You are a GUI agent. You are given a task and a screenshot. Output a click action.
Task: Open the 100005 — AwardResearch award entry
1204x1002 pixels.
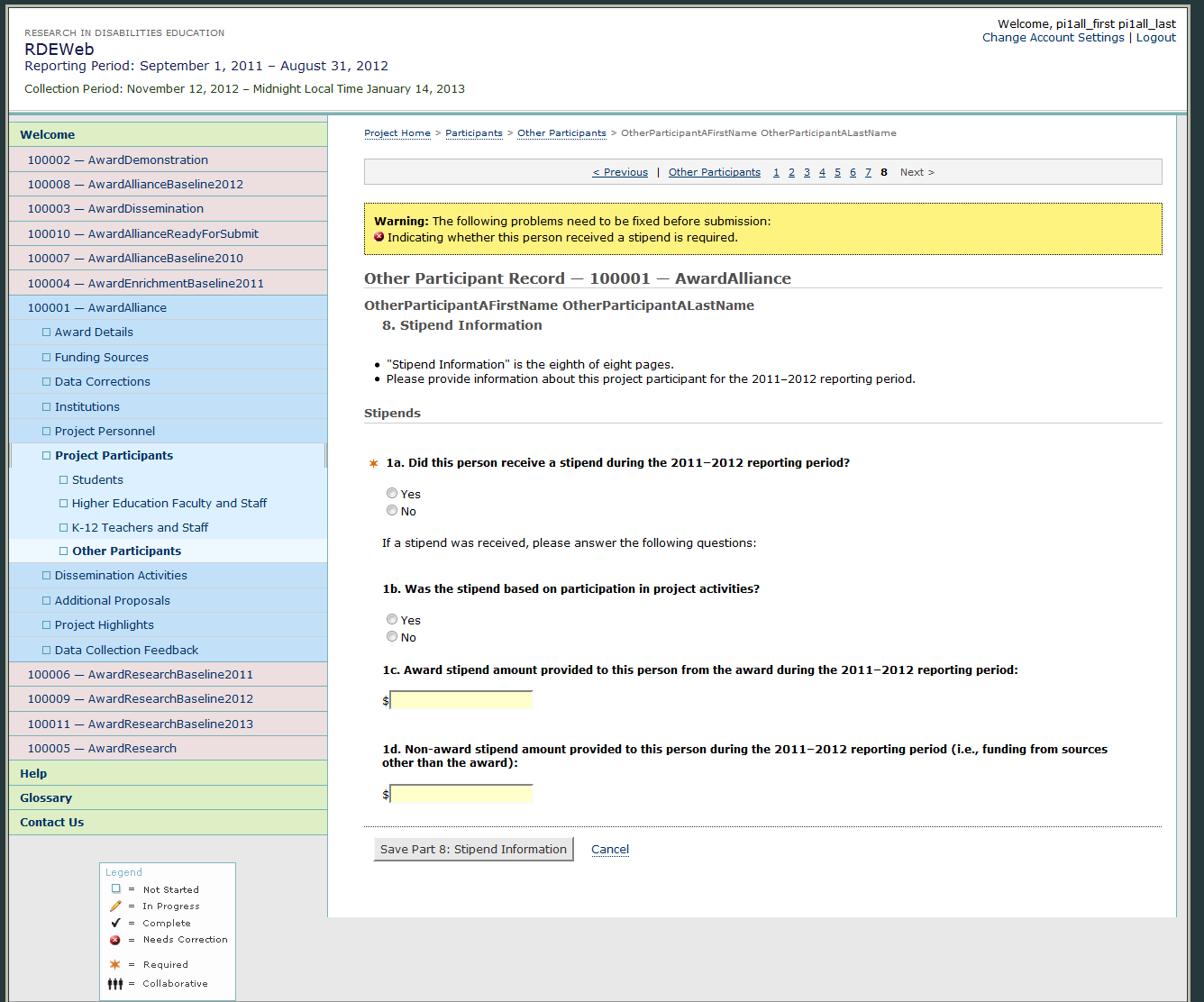pyautogui.click(x=101, y=749)
